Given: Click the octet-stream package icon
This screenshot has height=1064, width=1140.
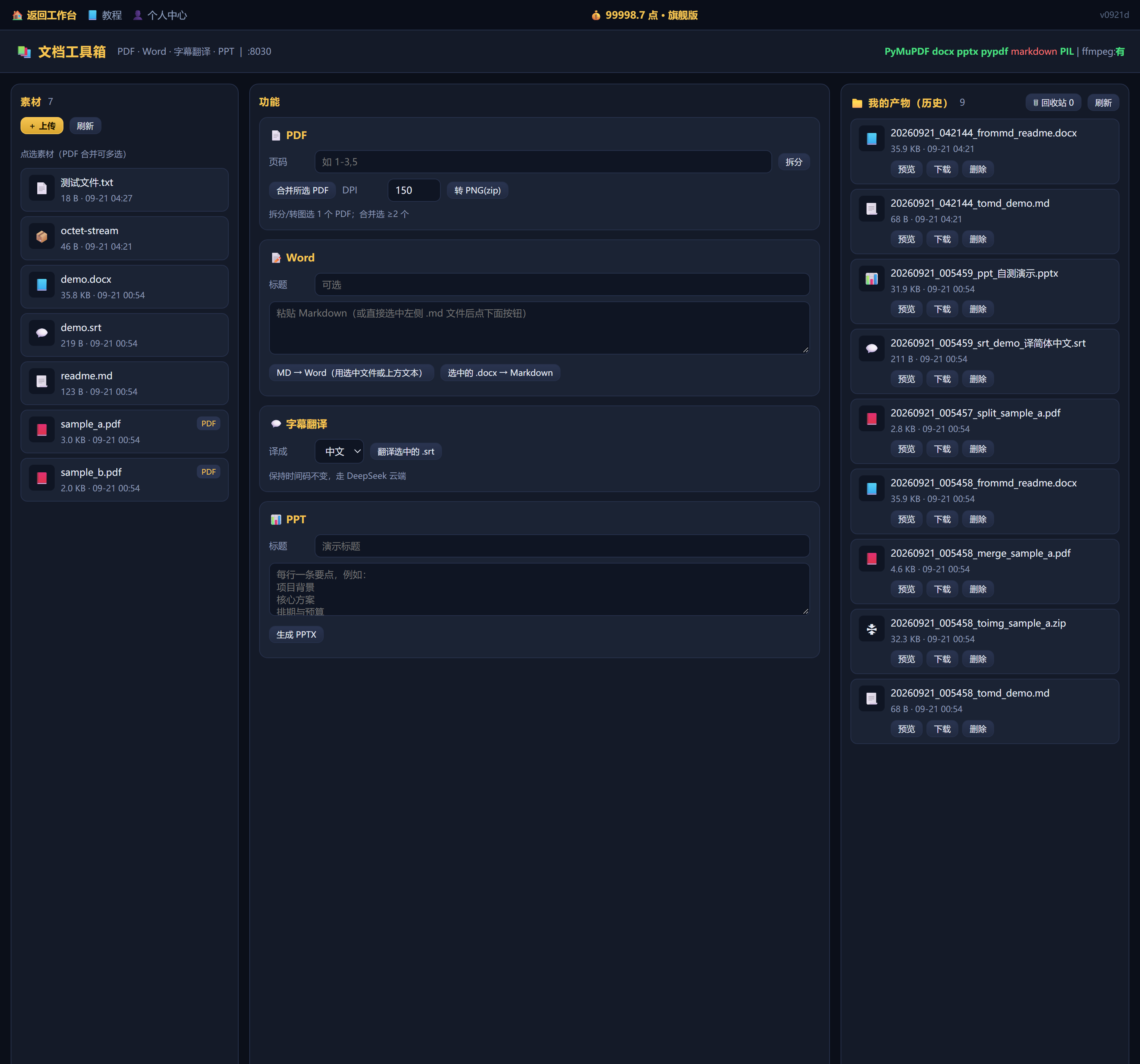Looking at the screenshot, I should (42, 236).
